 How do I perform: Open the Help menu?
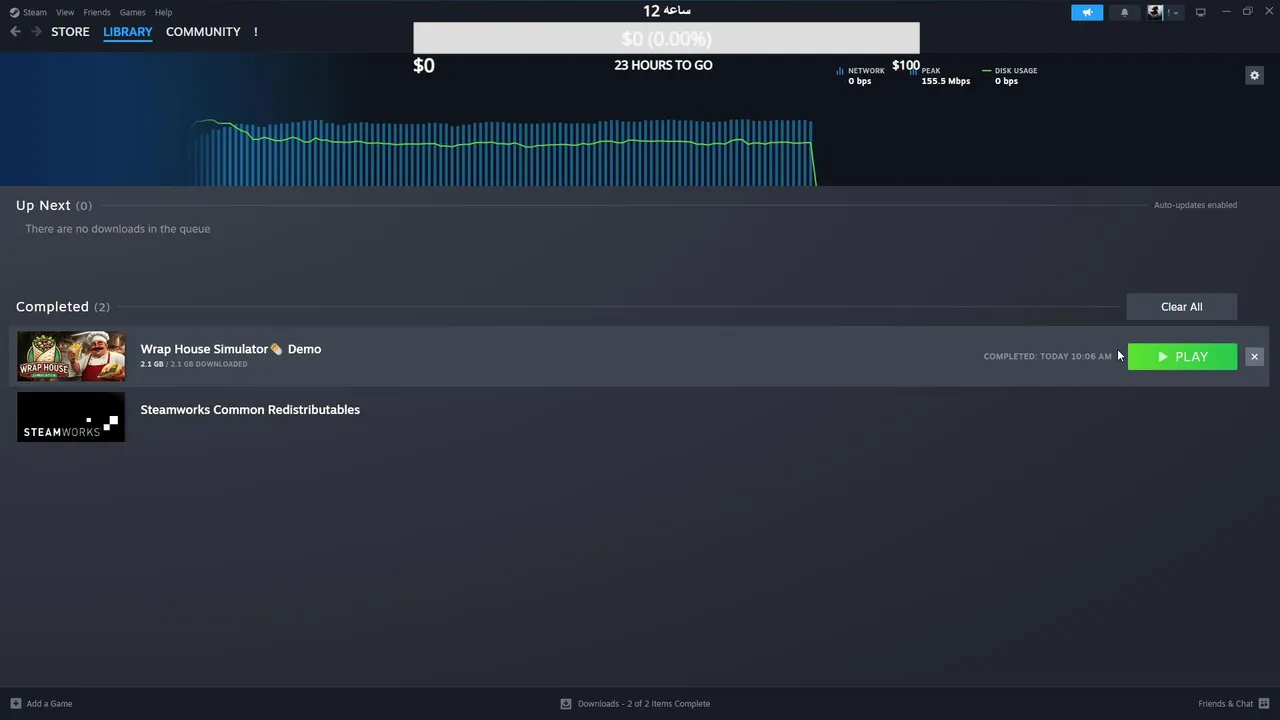[163, 12]
